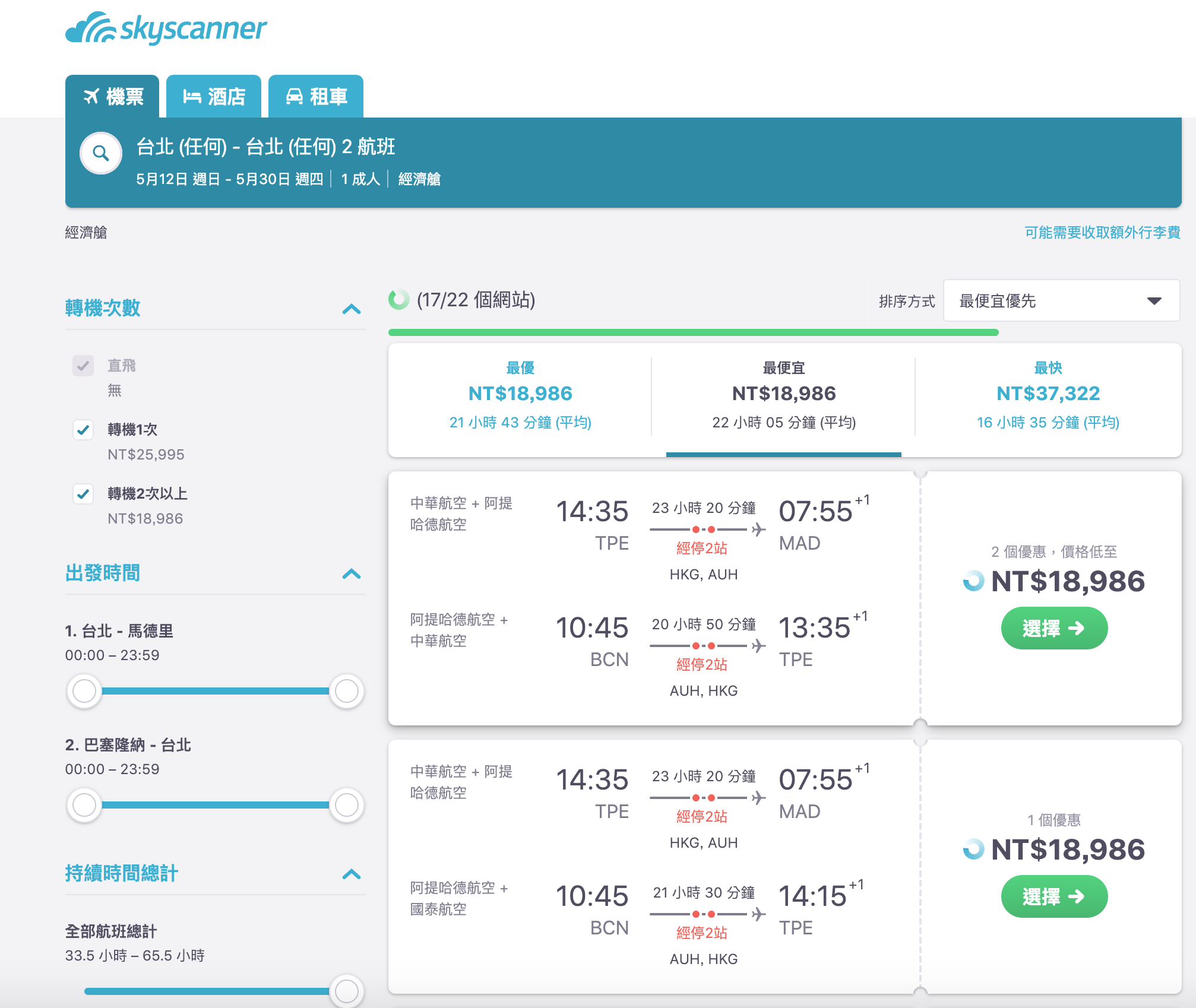Click the NT$25,995 price under 轉機1次
The height and width of the screenshot is (1008, 1196).
pos(146,455)
